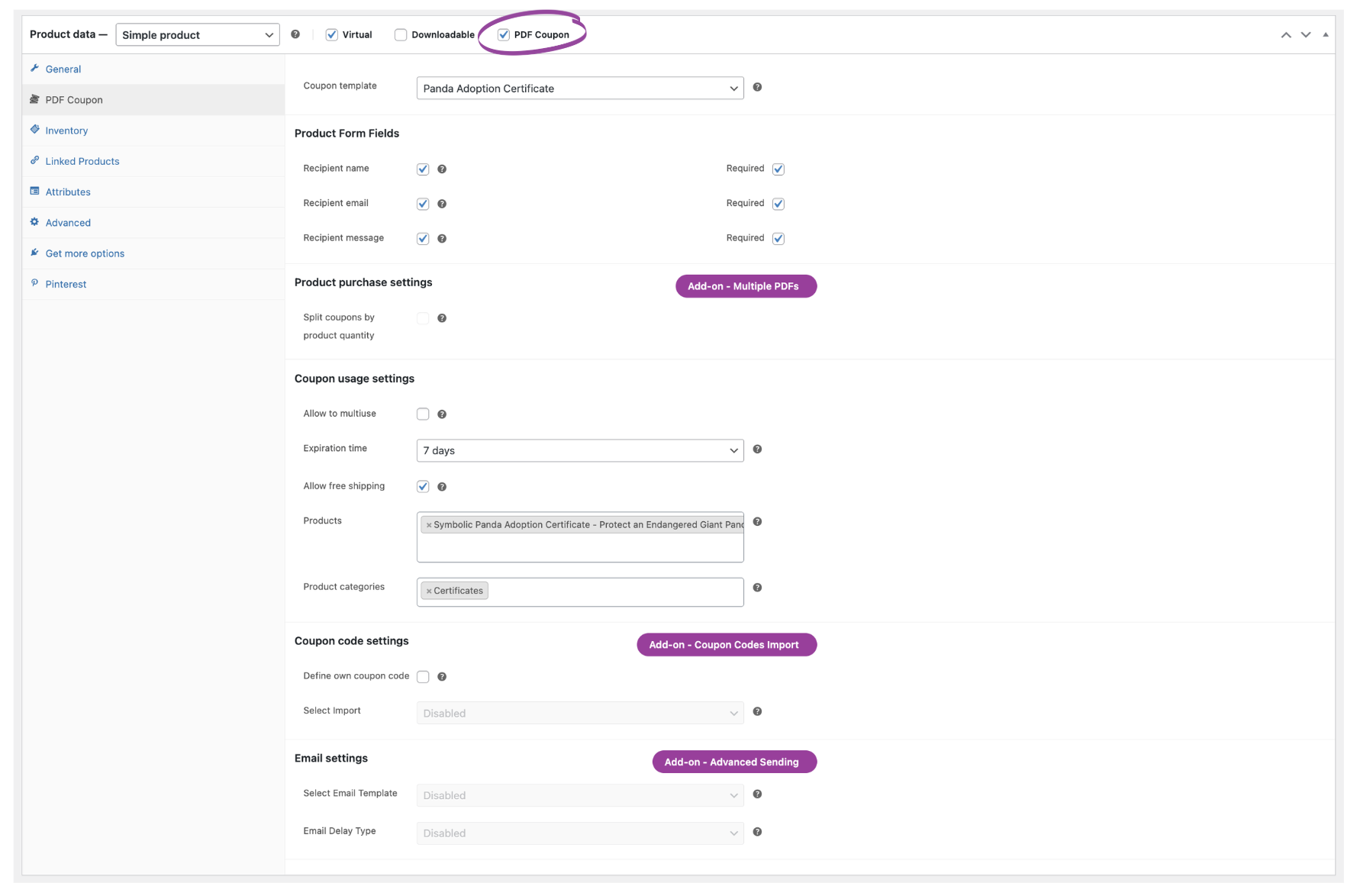Click the Inventory tag icon
Screen dimensions: 1357x896
click(x=35, y=130)
